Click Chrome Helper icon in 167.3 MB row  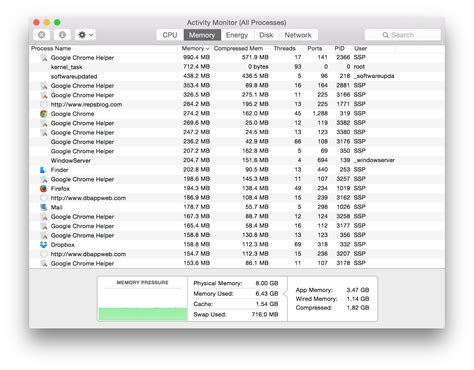point(44,217)
